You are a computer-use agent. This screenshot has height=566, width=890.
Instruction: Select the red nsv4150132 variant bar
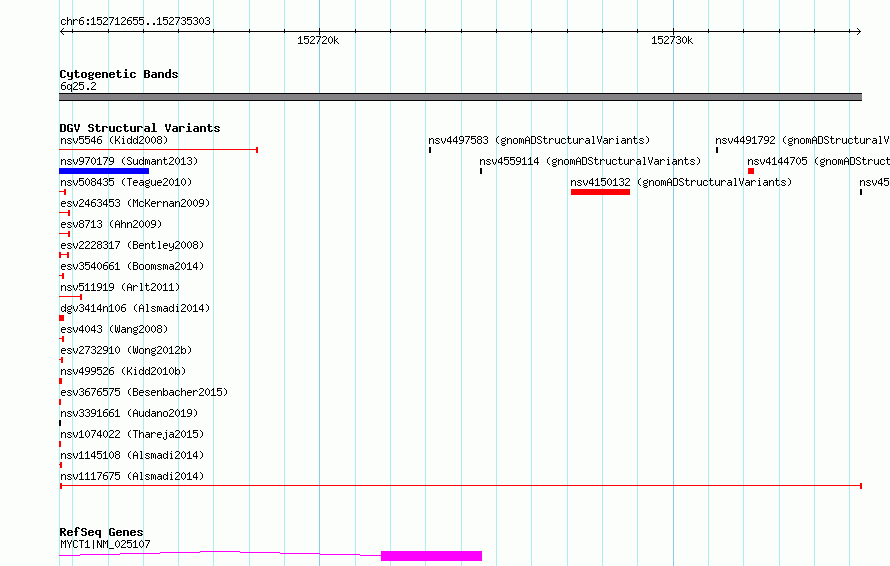pyautogui.click(x=601, y=192)
